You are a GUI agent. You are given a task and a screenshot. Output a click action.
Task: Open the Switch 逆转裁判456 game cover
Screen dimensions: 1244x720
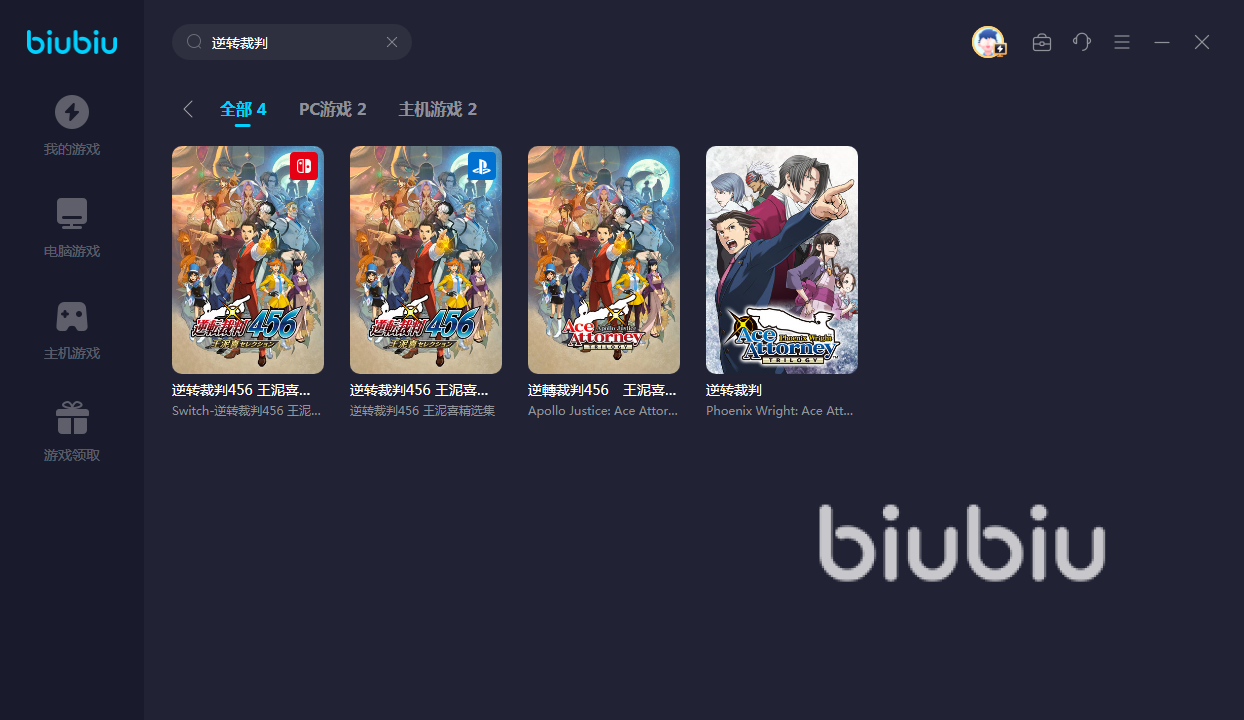tap(248, 260)
